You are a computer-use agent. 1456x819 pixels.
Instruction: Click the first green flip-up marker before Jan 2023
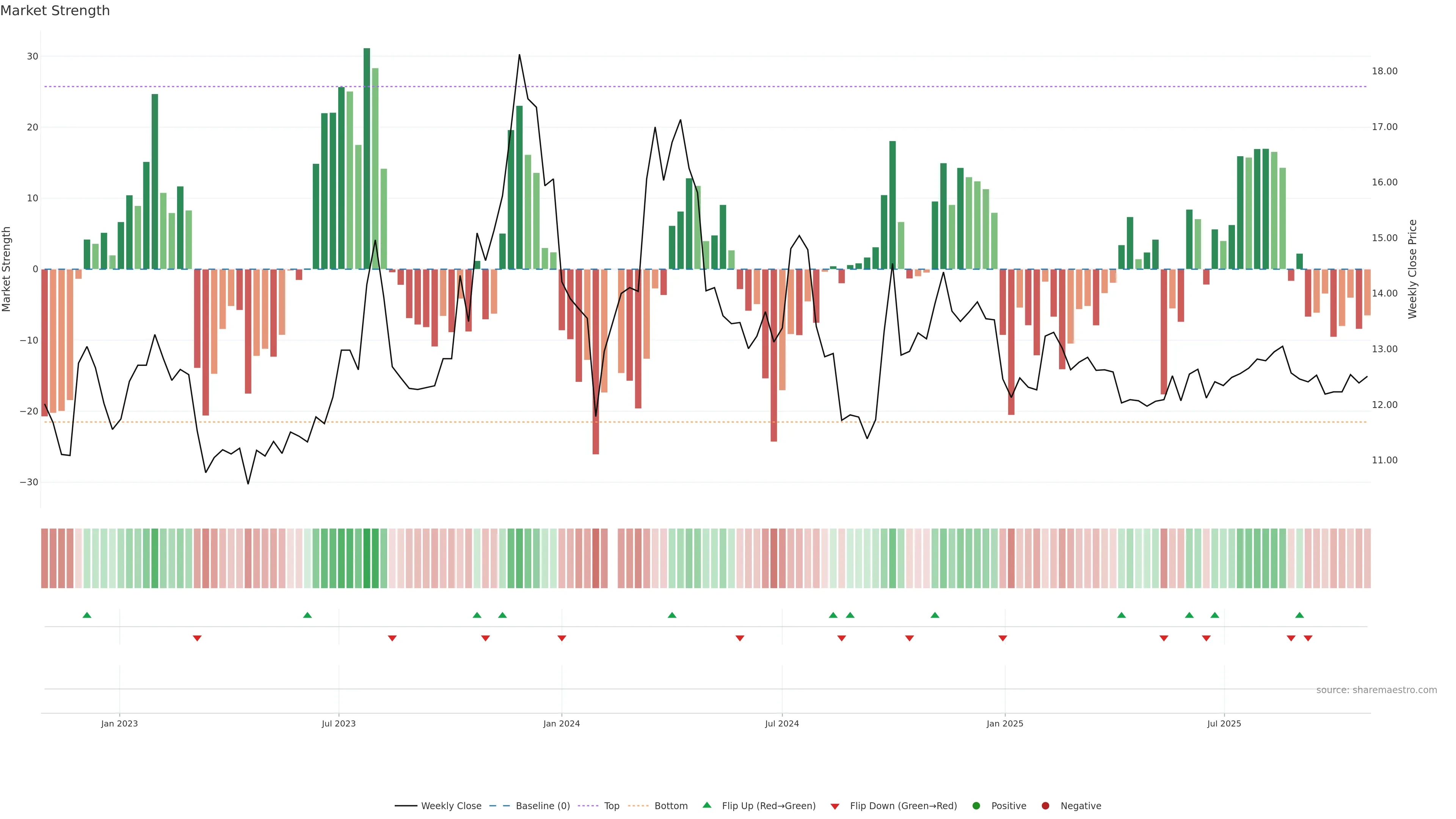click(86, 615)
